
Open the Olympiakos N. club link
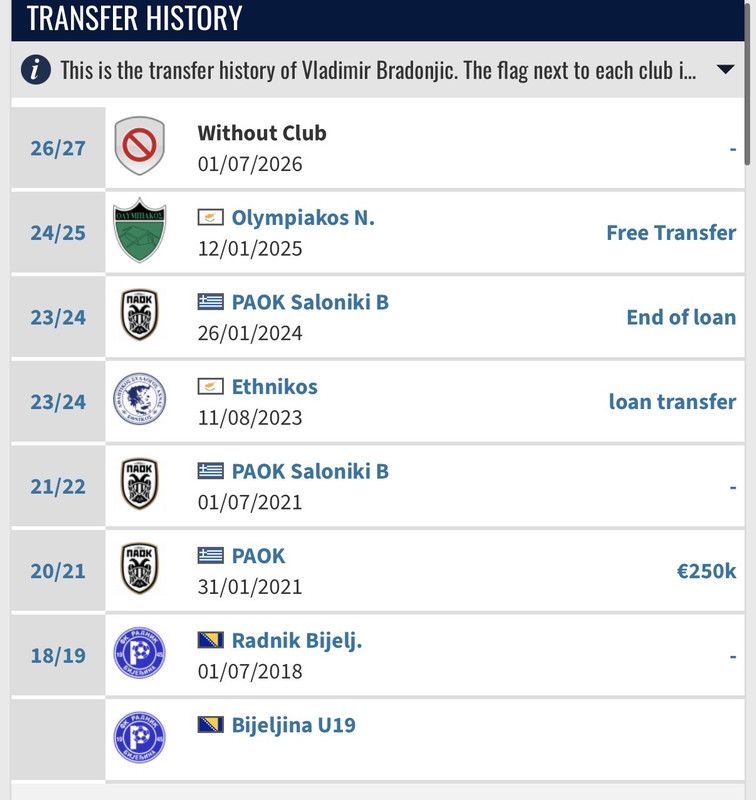click(x=303, y=218)
